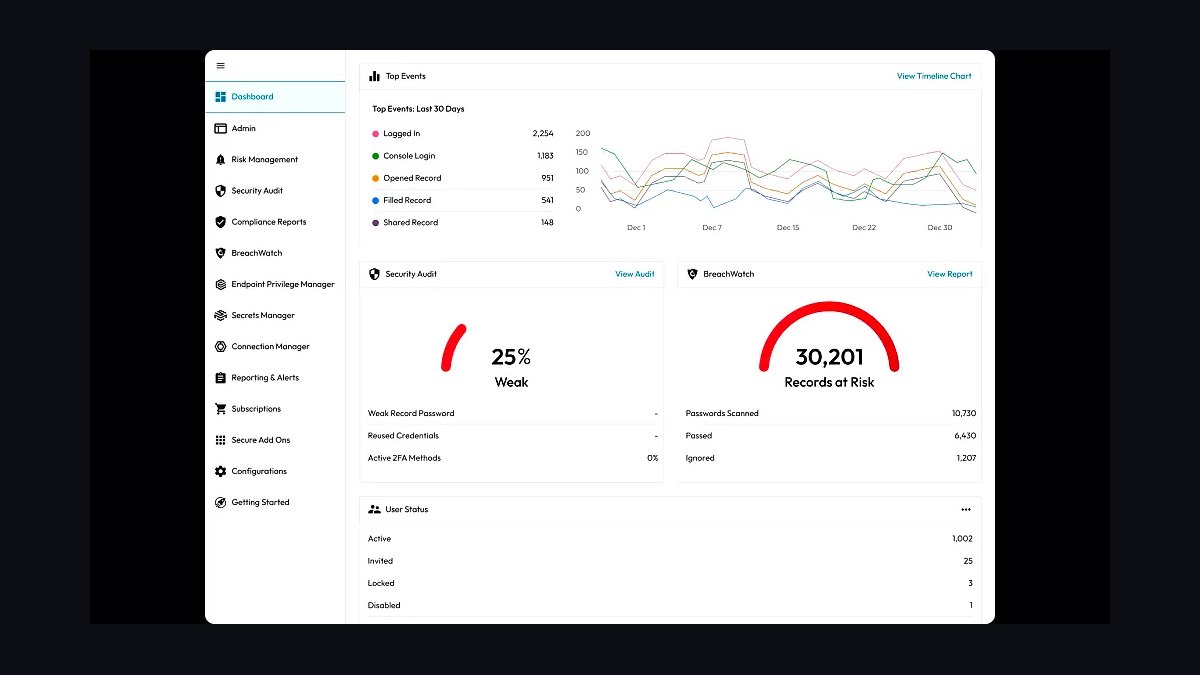Click the Active 2FA Methods row
Viewport: 1200px width, 675px height.
coord(513,458)
